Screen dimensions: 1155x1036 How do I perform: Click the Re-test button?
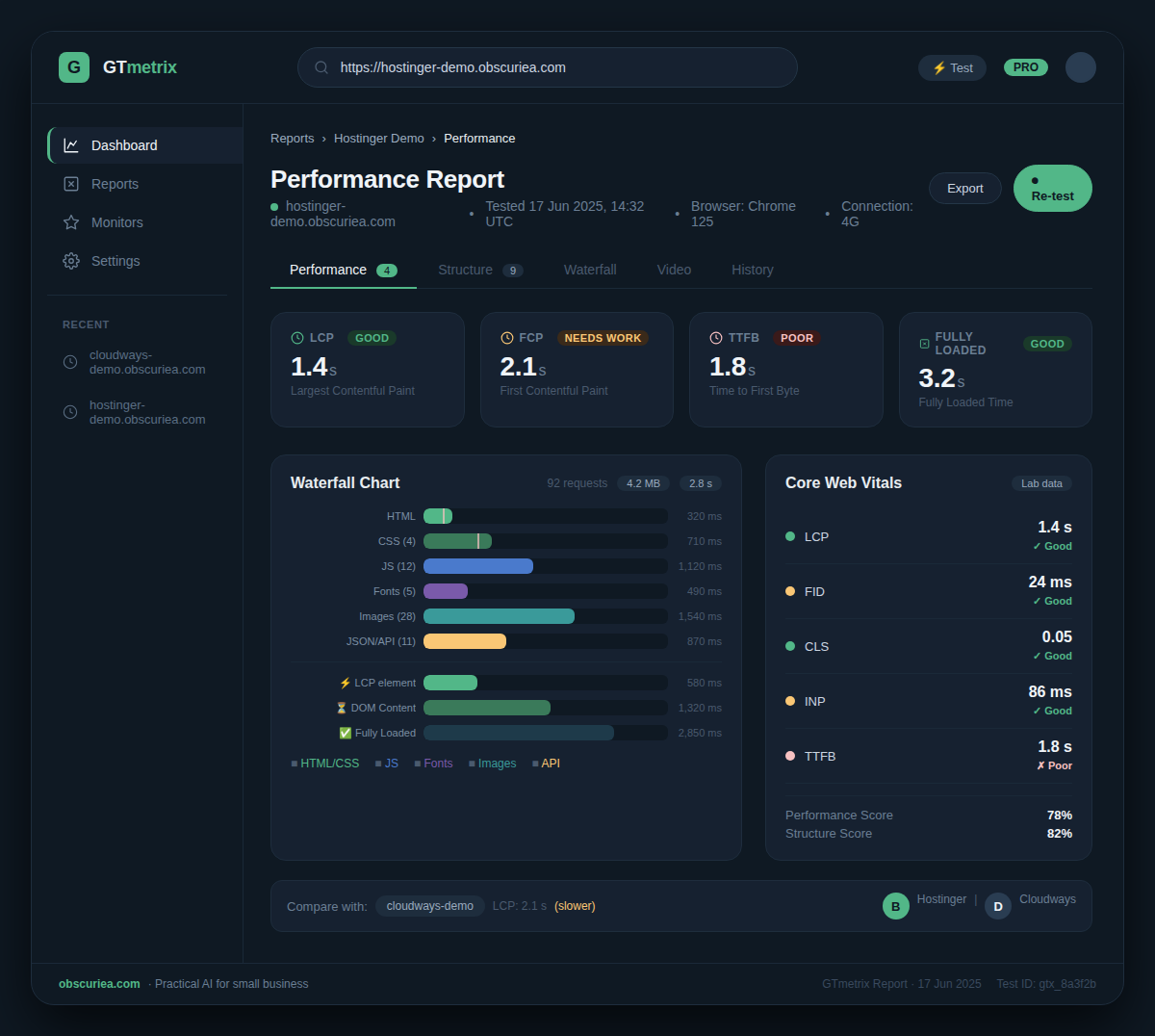click(1053, 189)
